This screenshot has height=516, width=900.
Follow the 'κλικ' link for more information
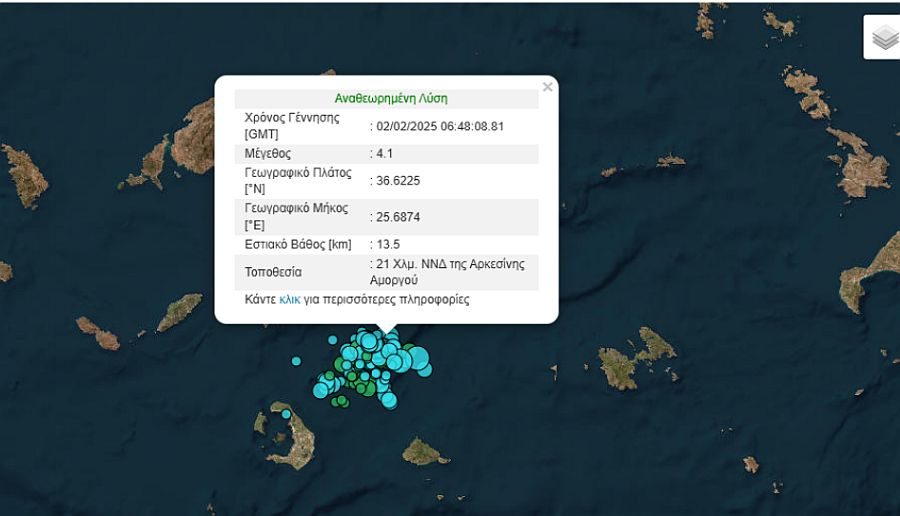click(290, 299)
